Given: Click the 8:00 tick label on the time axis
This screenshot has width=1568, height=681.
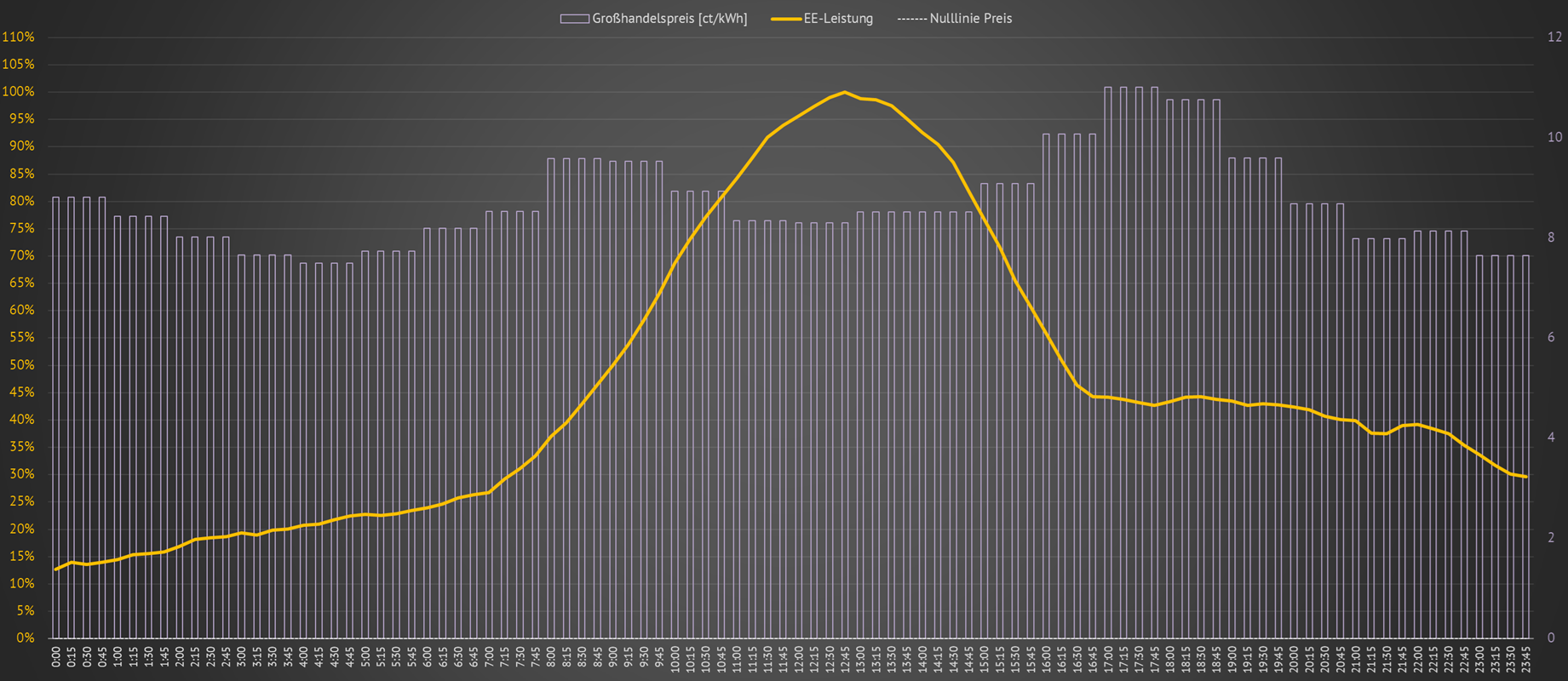Looking at the screenshot, I should [x=551, y=656].
